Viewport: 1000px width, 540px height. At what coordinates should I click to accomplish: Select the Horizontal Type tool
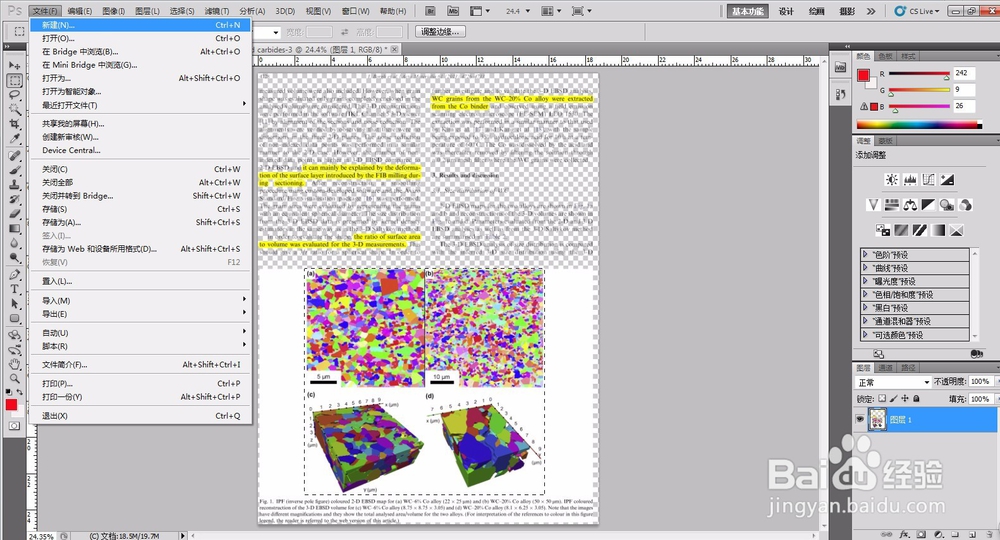[15, 289]
